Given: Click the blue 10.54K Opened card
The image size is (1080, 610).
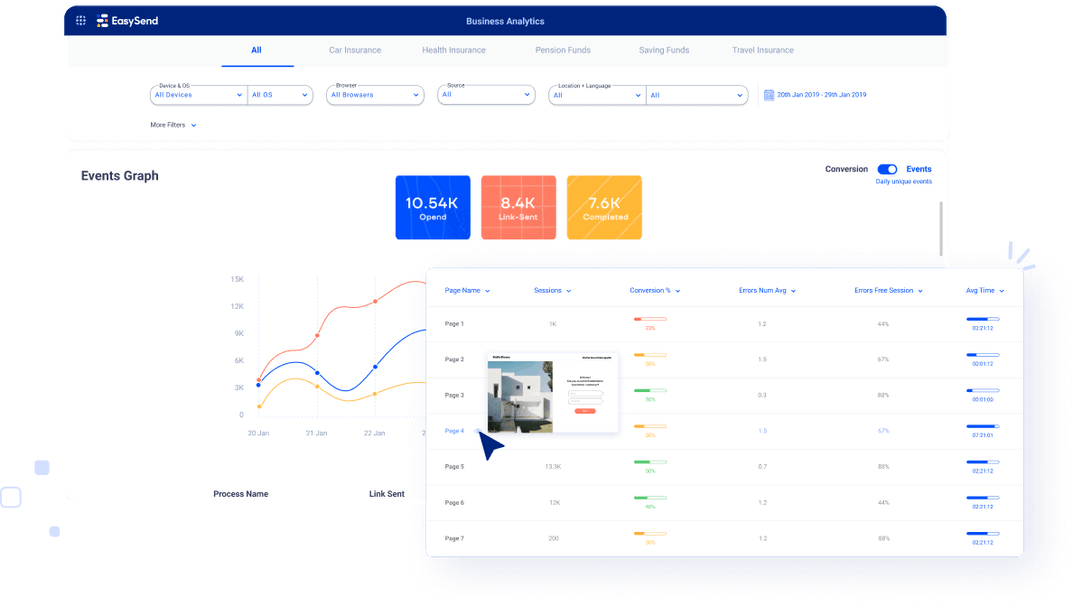Looking at the screenshot, I should (x=432, y=207).
